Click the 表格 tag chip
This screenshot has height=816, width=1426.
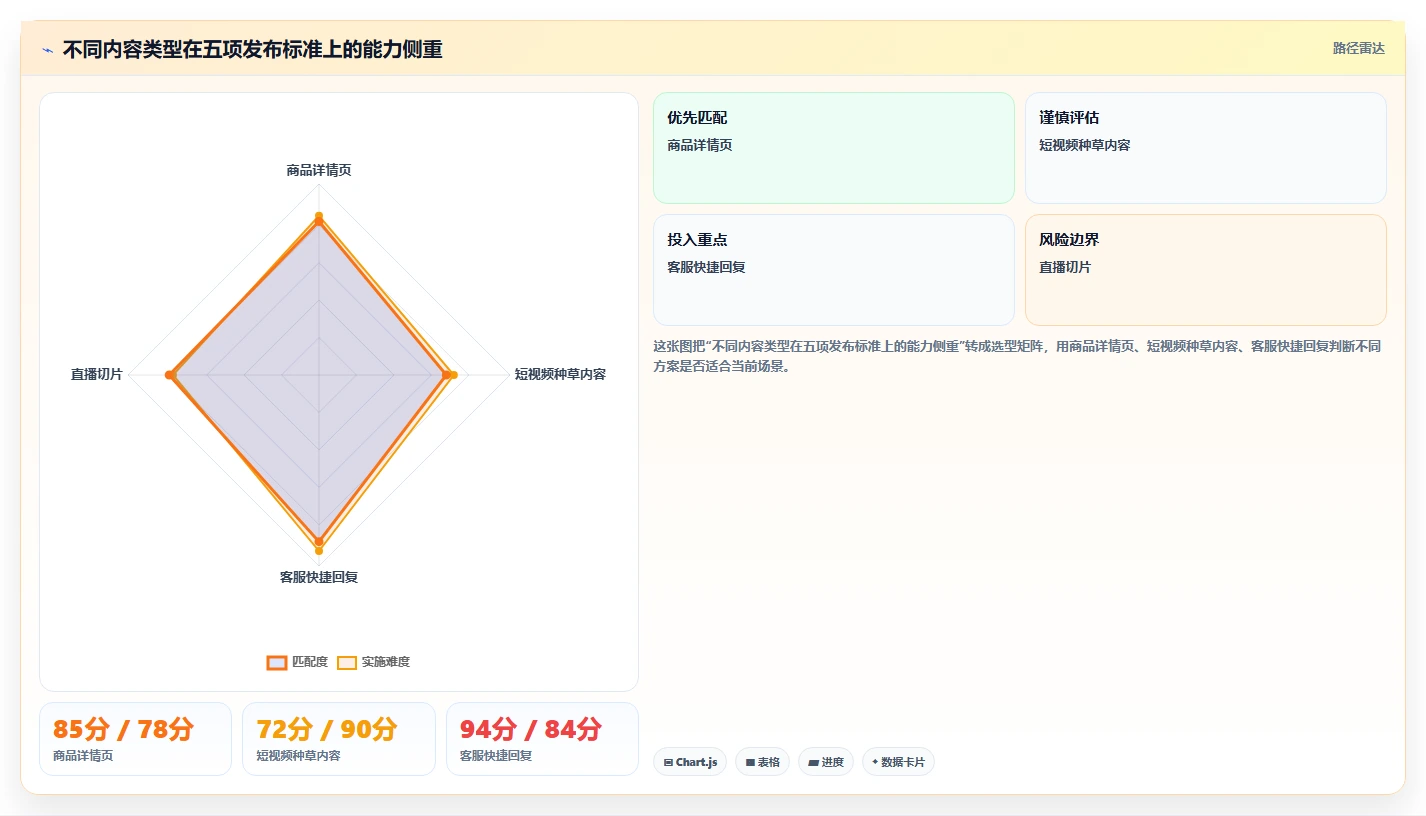point(762,762)
